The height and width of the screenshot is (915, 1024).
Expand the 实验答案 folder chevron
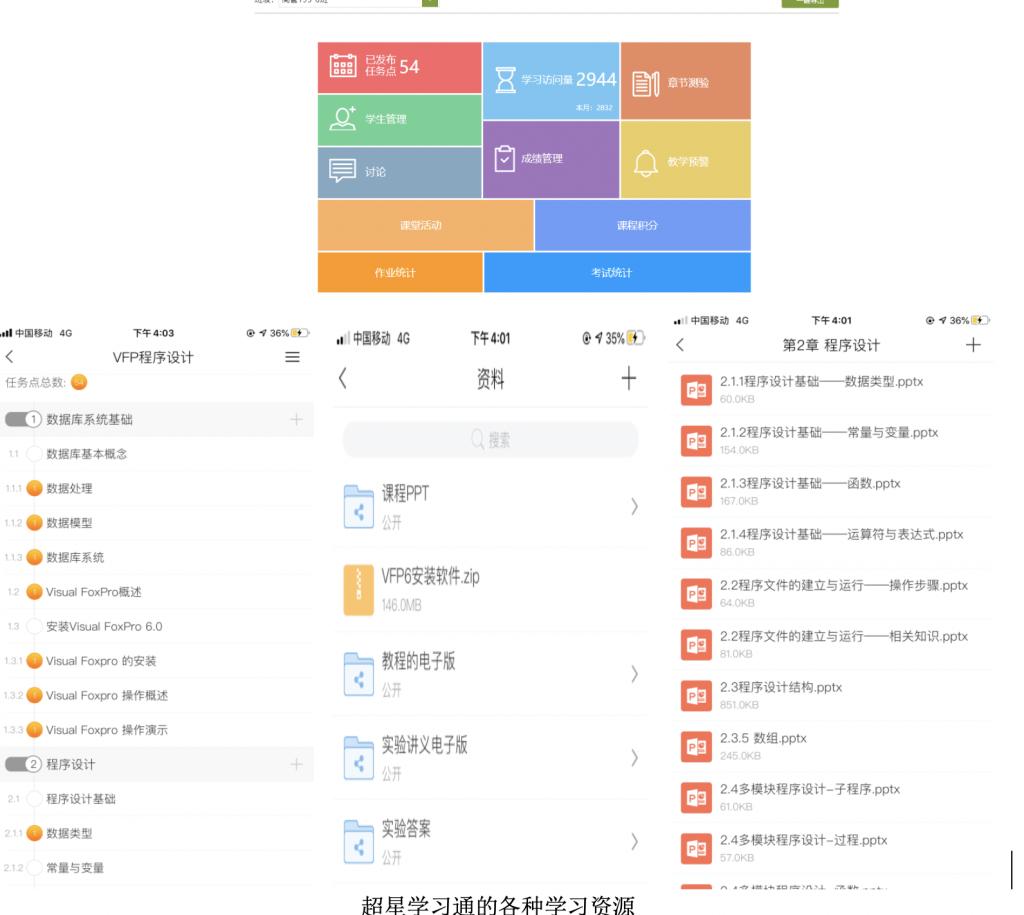click(x=634, y=841)
